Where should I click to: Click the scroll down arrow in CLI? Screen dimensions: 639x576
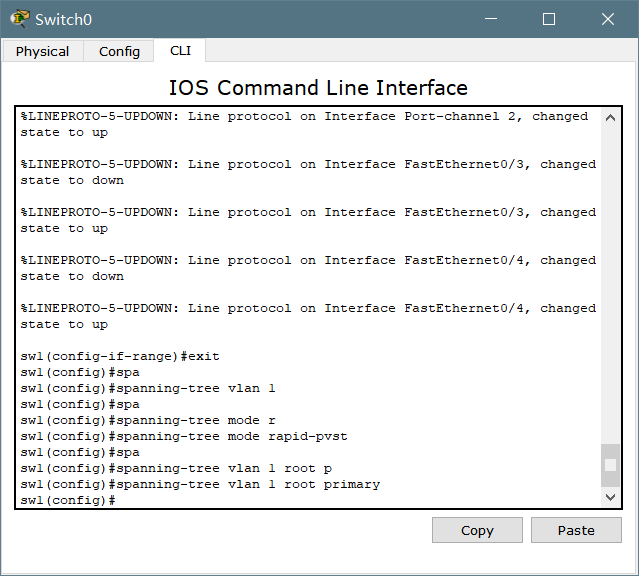610,496
